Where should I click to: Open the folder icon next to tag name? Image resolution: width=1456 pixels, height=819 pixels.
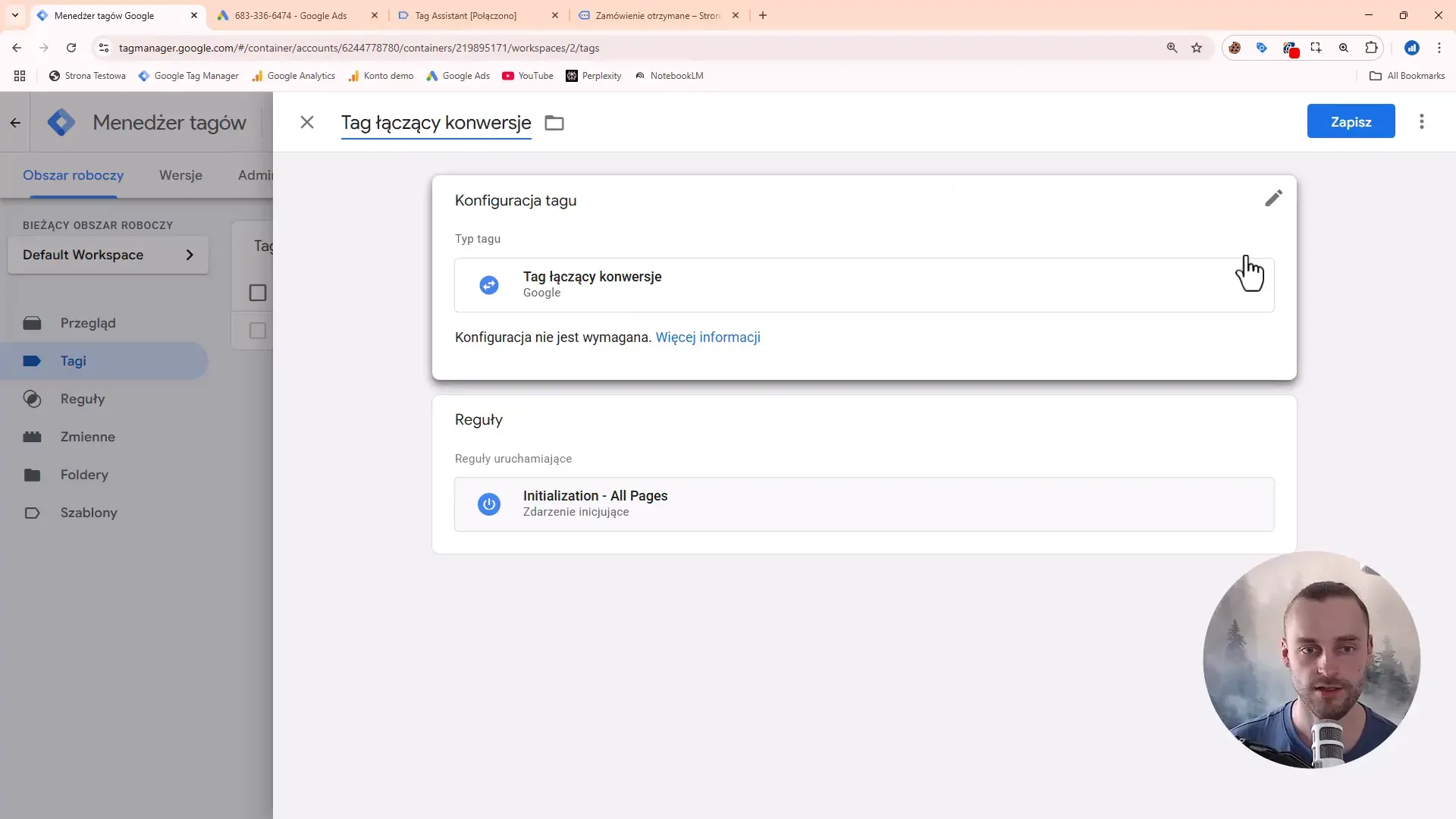[554, 123]
